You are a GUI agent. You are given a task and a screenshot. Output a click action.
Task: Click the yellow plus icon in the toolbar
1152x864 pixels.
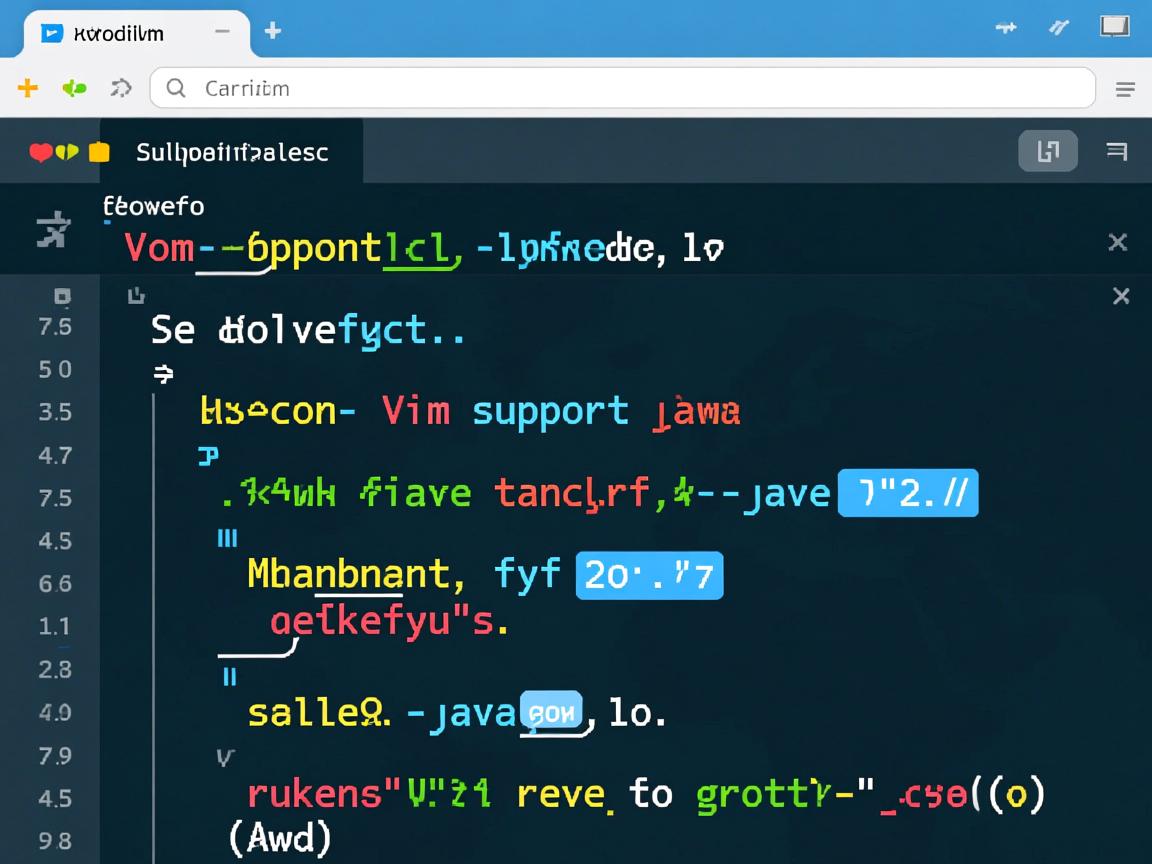tap(27, 88)
